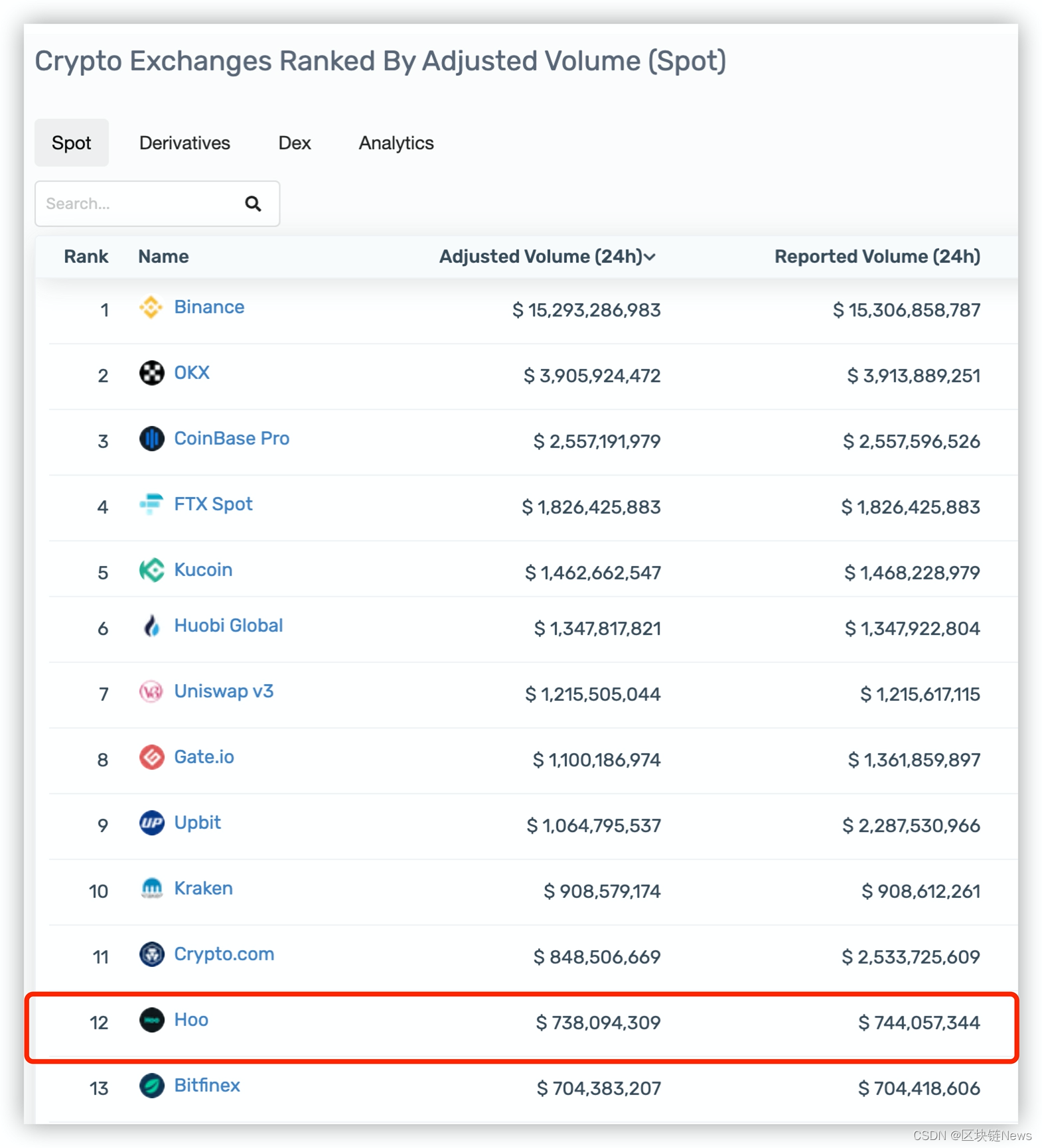This screenshot has width=1042, height=1148.
Task: Click the Upbit logo icon
Action: click(x=151, y=823)
